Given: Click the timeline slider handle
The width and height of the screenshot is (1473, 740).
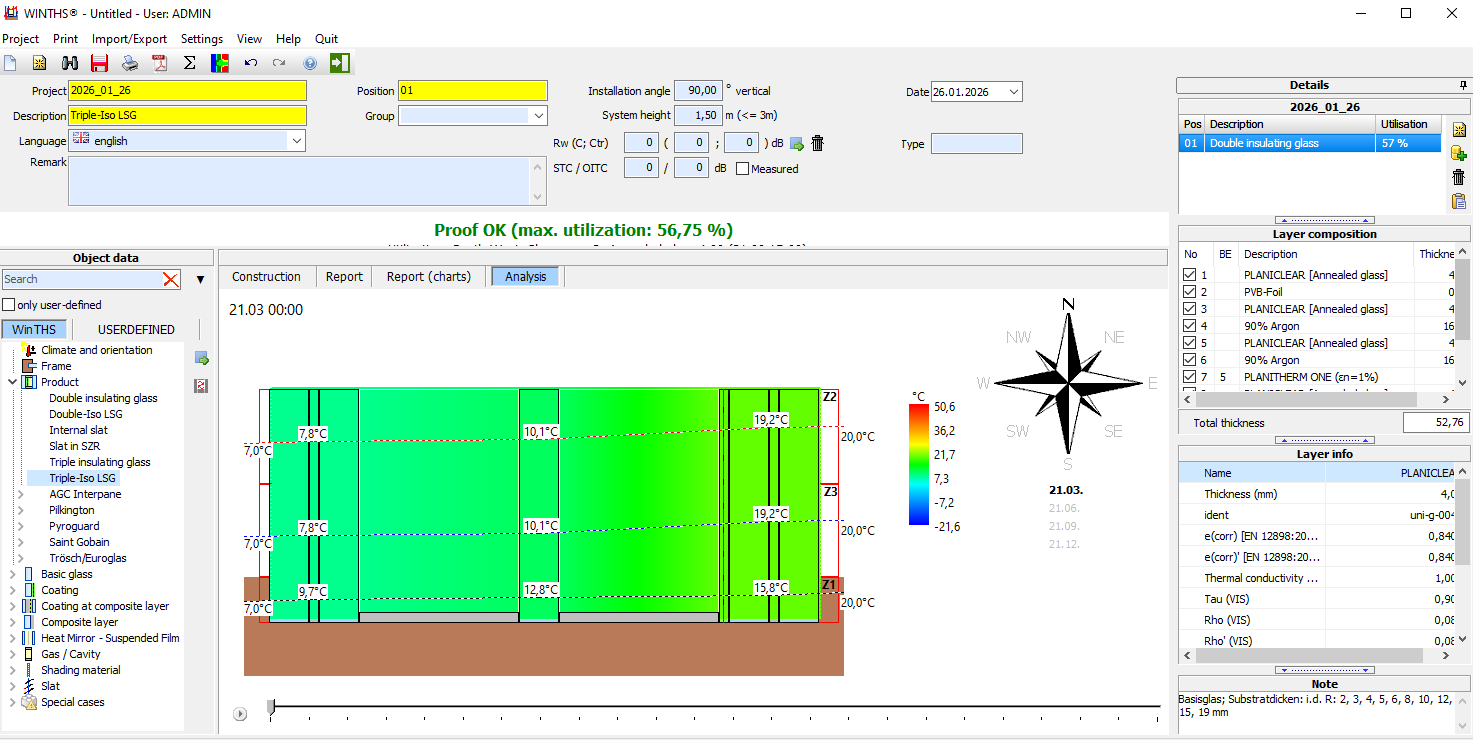Looking at the screenshot, I should pos(270,708).
